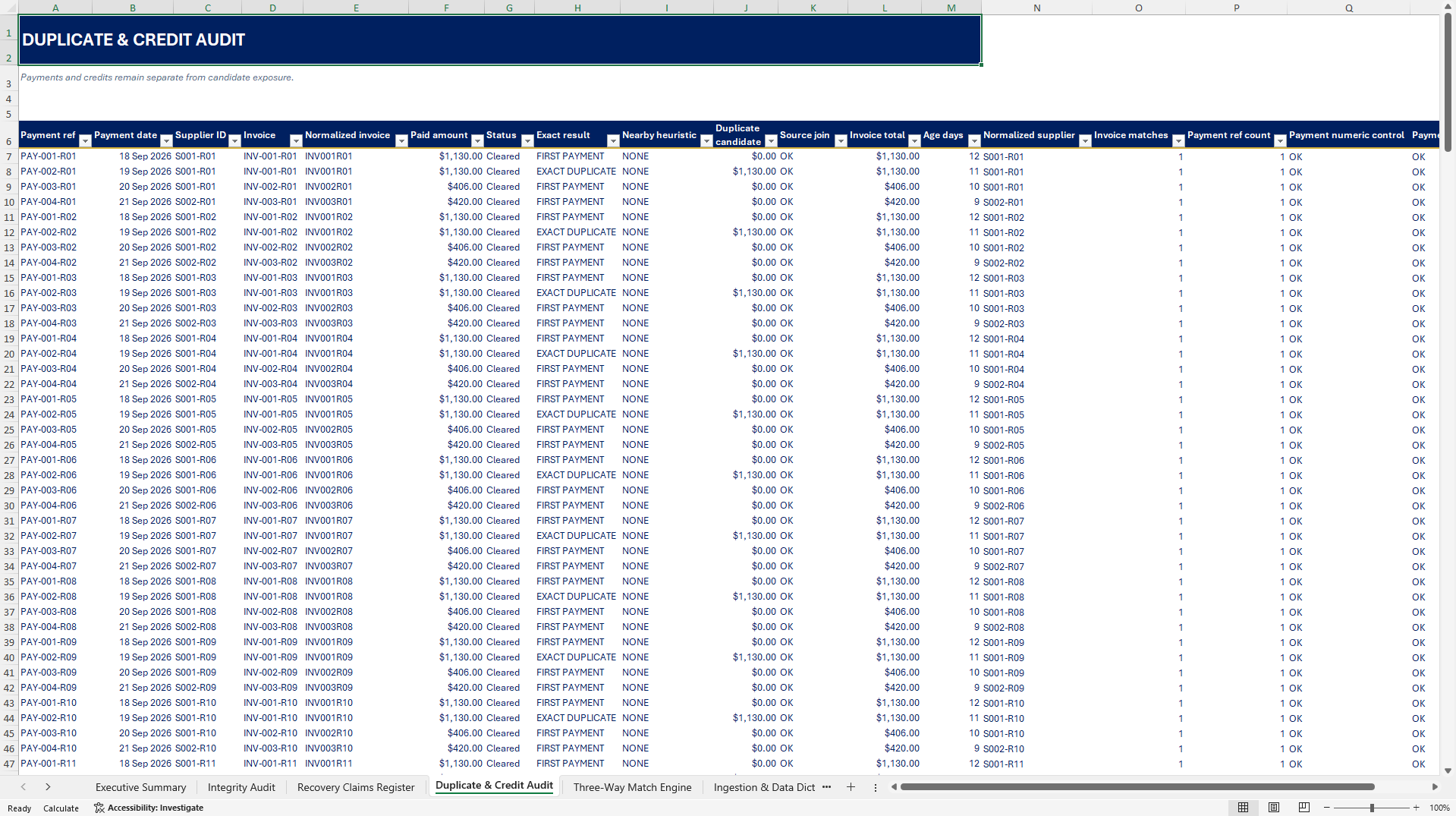Click the zoom out minus button
The height and width of the screenshot is (816, 1456).
click(x=1327, y=808)
